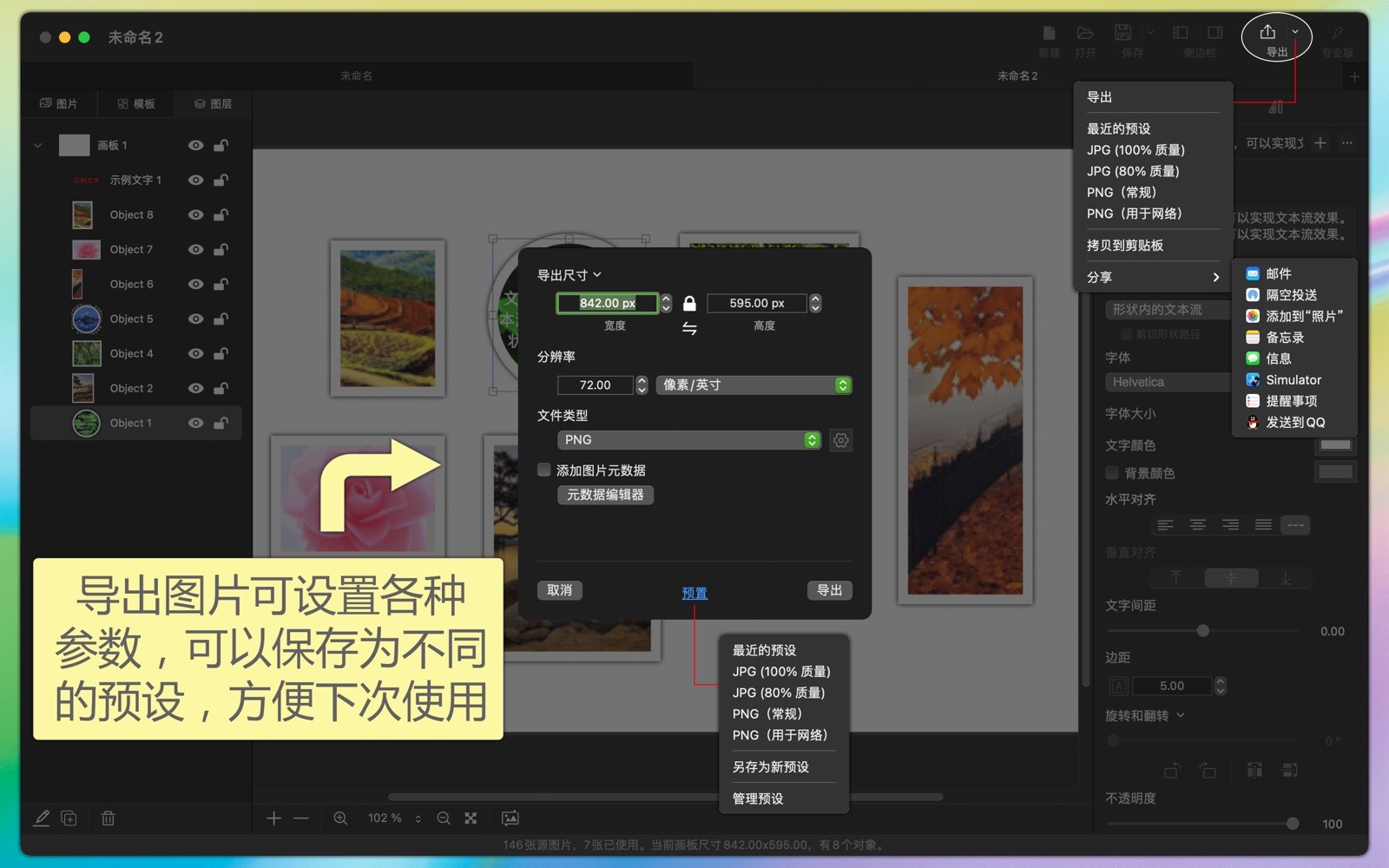Collapse the Artboard 1 layer group

click(38, 145)
